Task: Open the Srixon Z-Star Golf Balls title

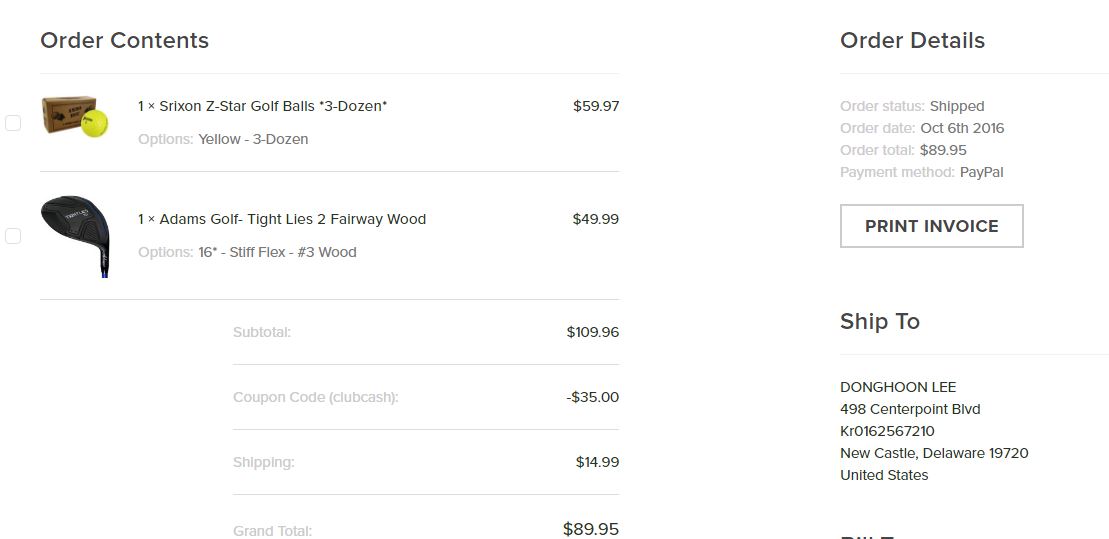Action: [272, 106]
